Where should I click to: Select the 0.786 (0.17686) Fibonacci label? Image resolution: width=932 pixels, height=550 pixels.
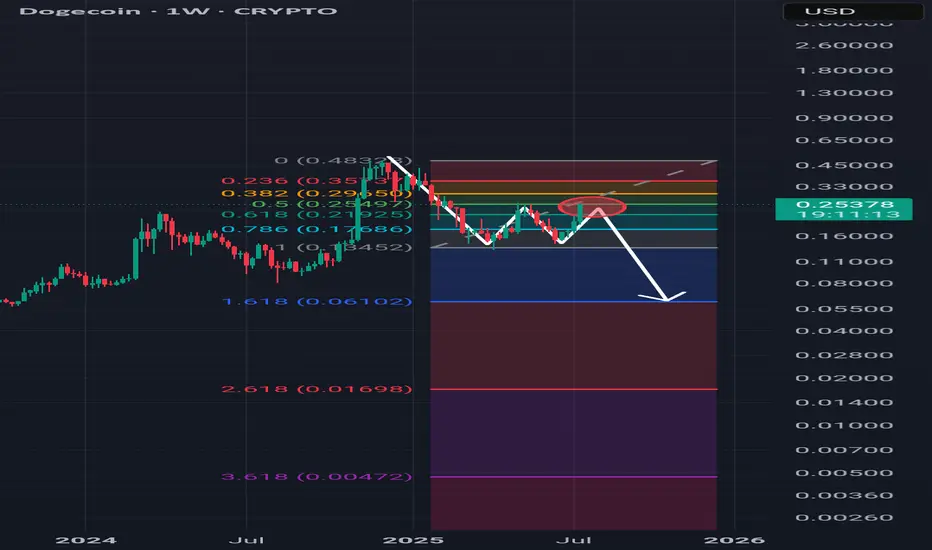tap(317, 229)
